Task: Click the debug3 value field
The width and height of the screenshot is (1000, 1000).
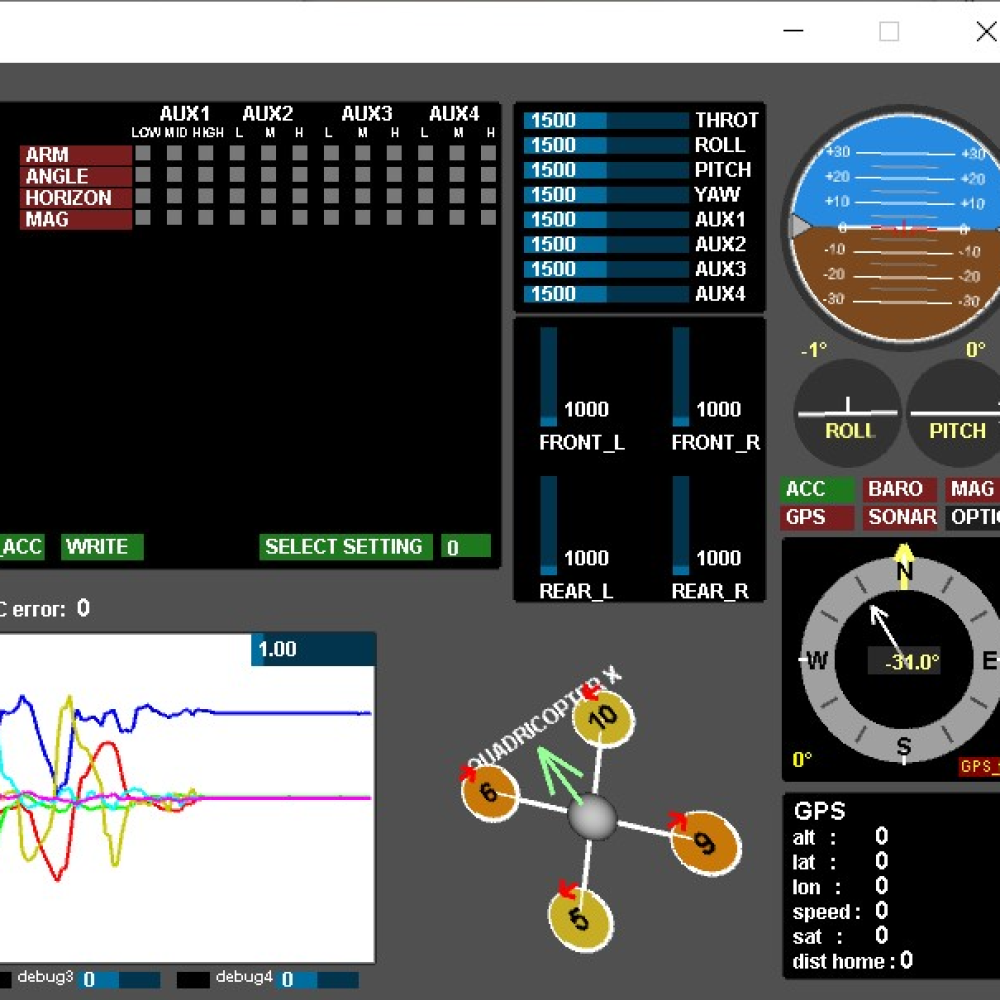Action: point(119,980)
